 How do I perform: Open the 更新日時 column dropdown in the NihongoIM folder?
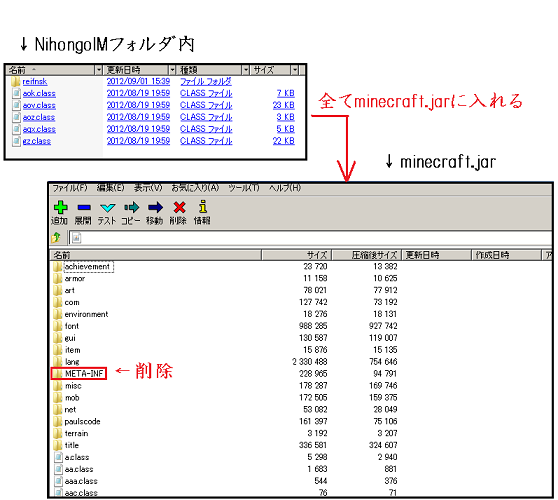[172, 70]
